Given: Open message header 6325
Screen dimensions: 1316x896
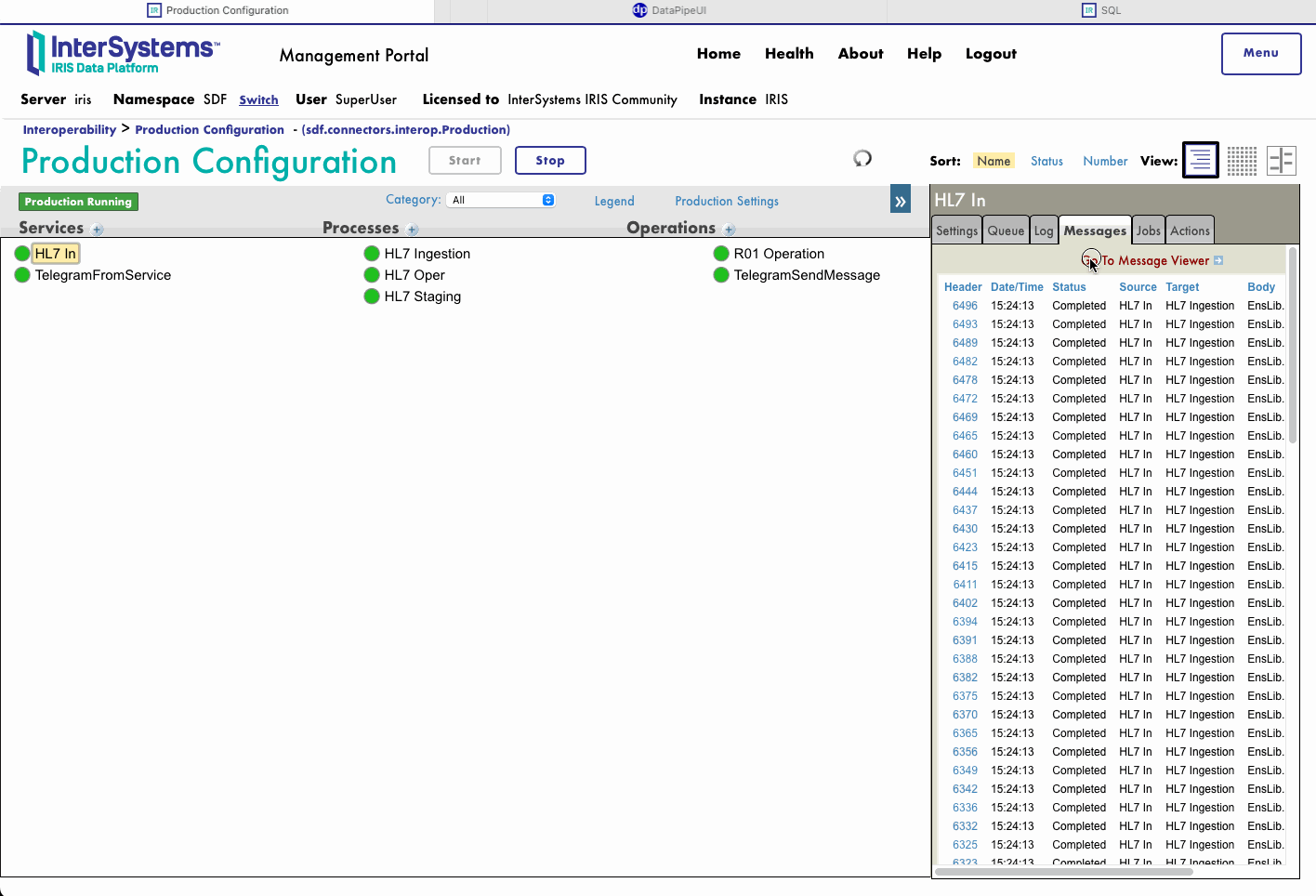Looking at the screenshot, I should click(x=965, y=845).
